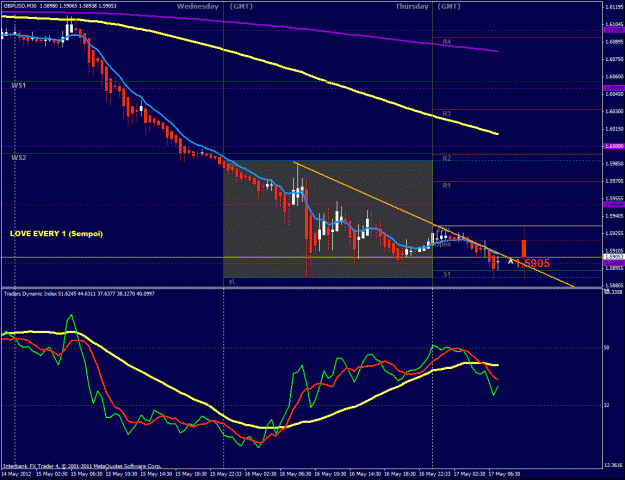
Task: Click the 16 May 14:30 time label
Action: (x=365, y=474)
